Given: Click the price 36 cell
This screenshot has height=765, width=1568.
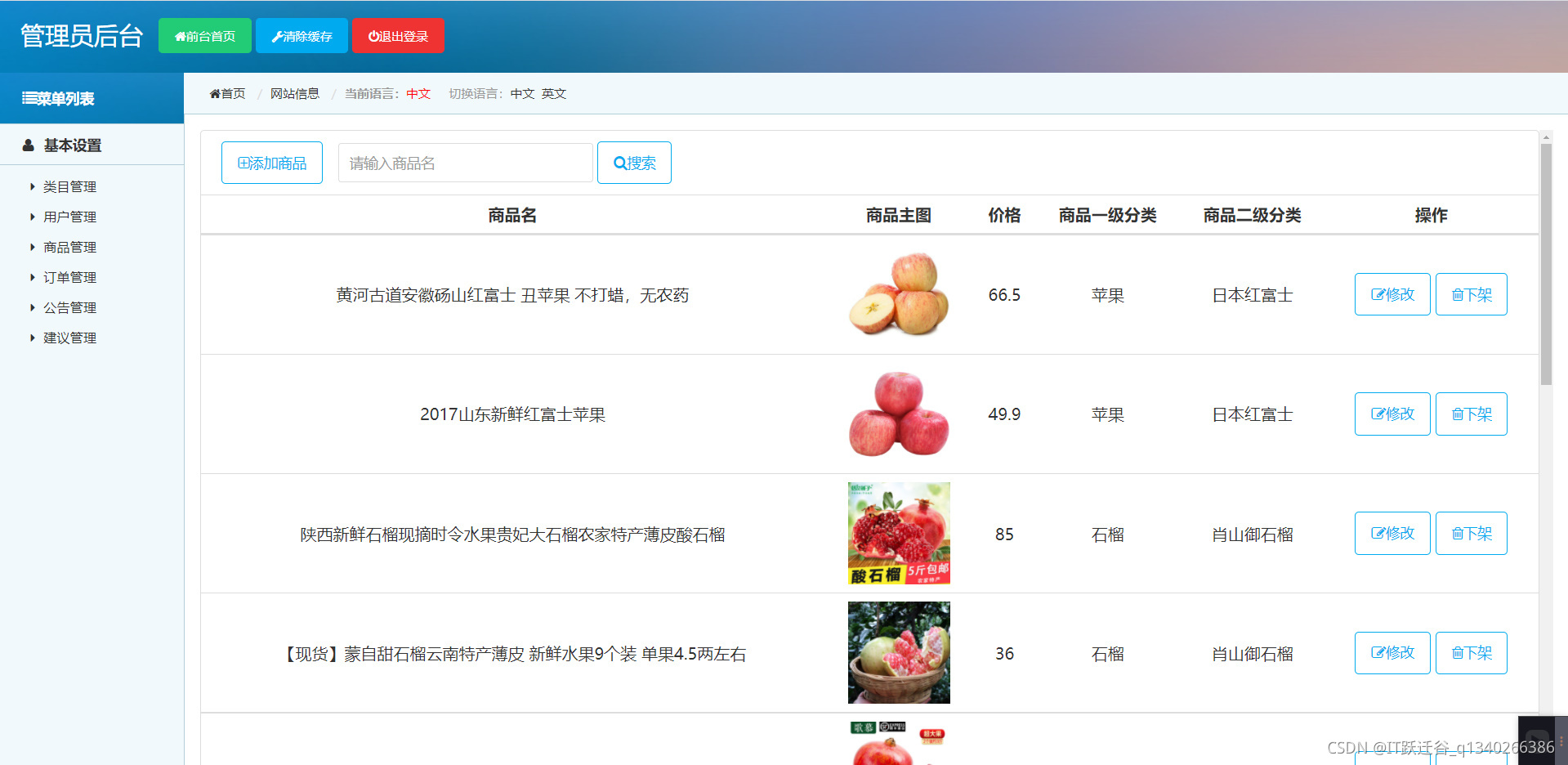Looking at the screenshot, I should tap(1004, 654).
